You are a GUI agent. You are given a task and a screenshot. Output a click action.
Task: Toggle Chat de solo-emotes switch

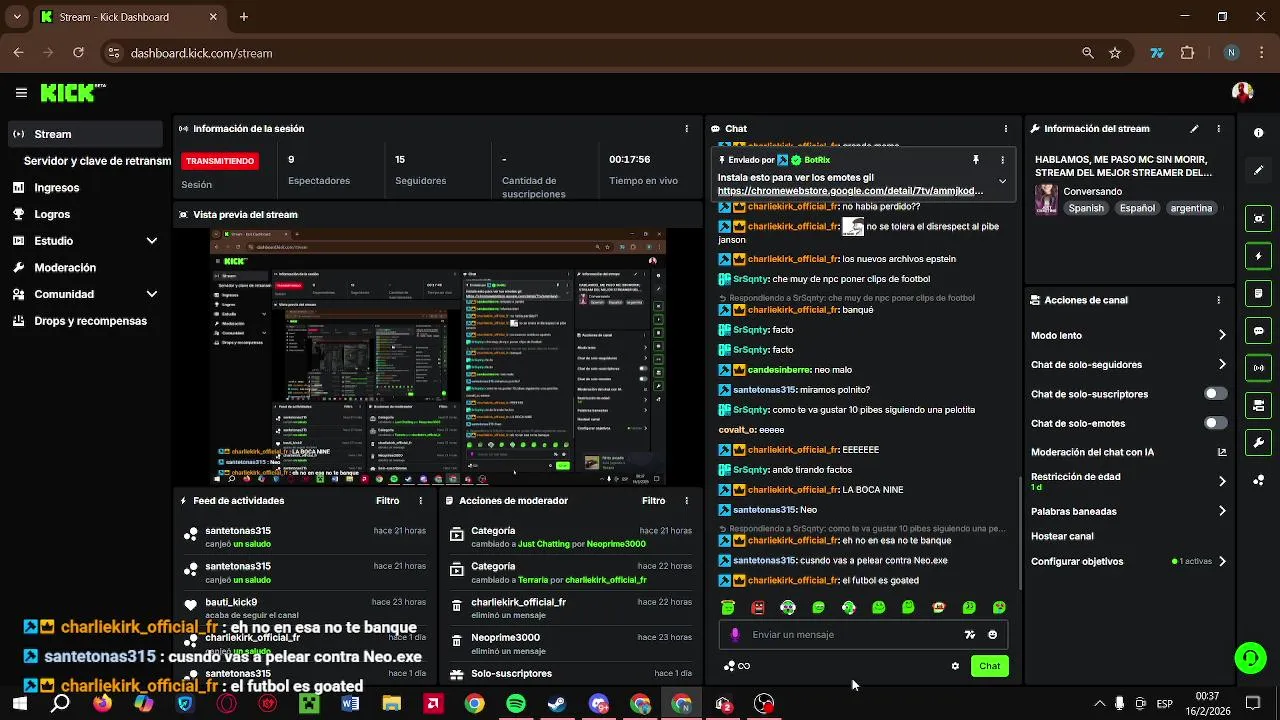tap(1215, 423)
